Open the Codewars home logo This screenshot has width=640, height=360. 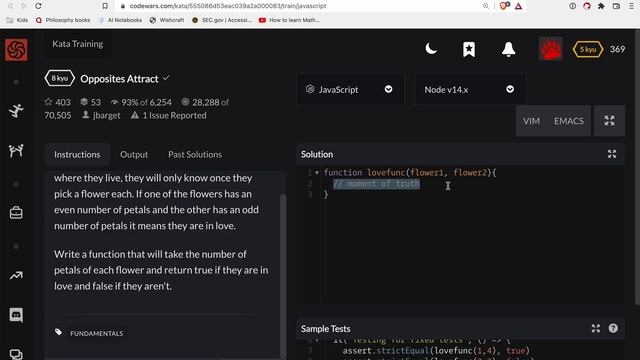[16, 50]
